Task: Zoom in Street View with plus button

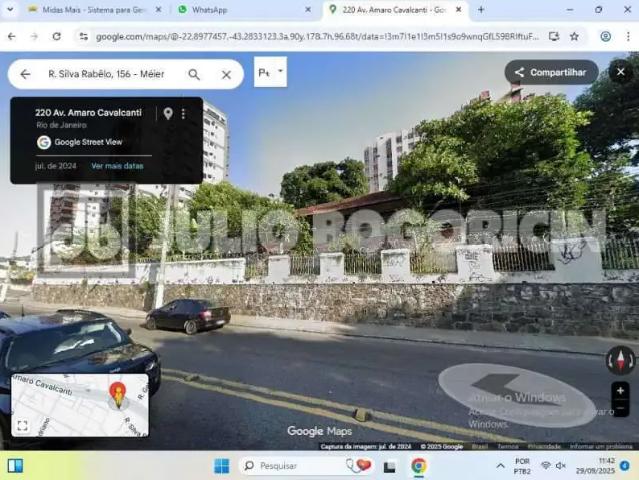Action: 620,391
